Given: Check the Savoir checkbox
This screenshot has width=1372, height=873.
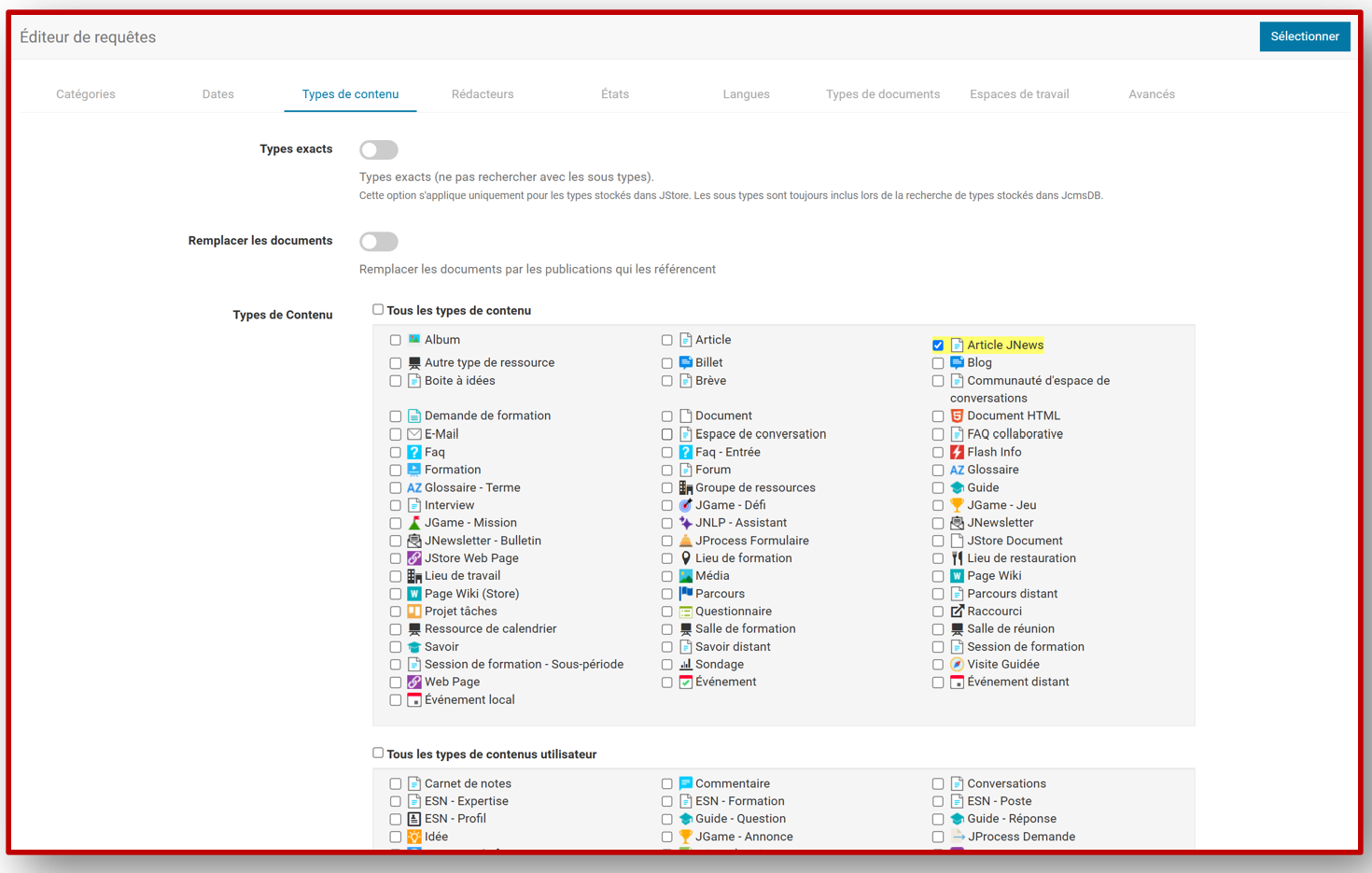Looking at the screenshot, I should click(x=396, y=648).
